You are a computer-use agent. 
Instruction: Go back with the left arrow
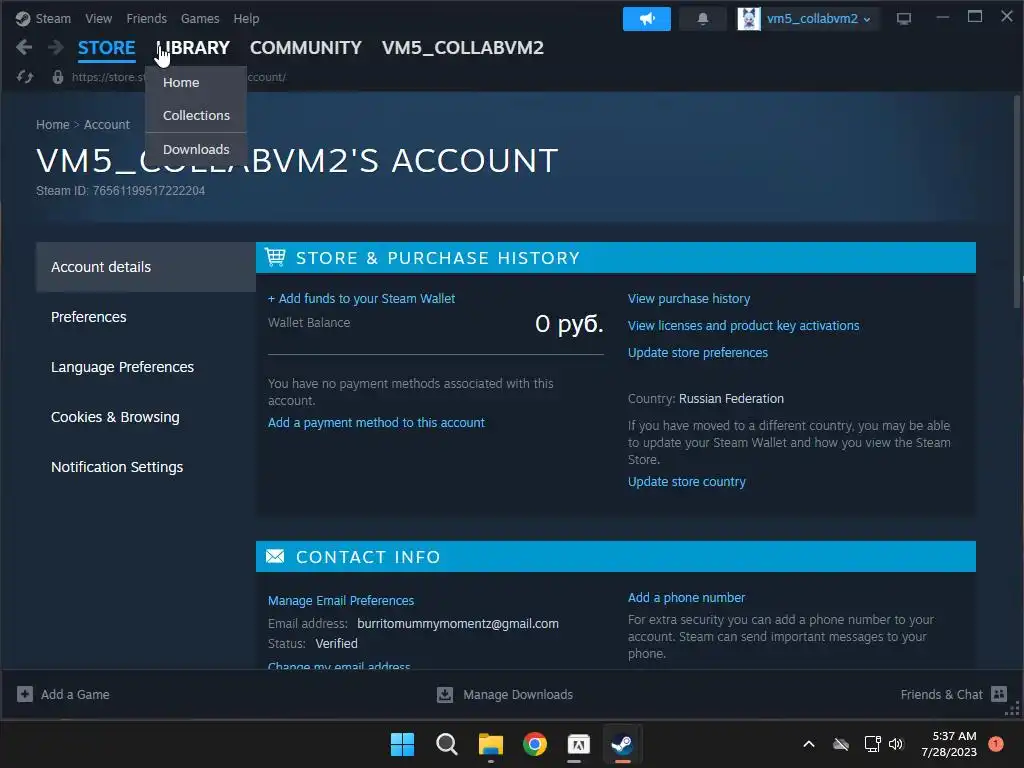24,47
